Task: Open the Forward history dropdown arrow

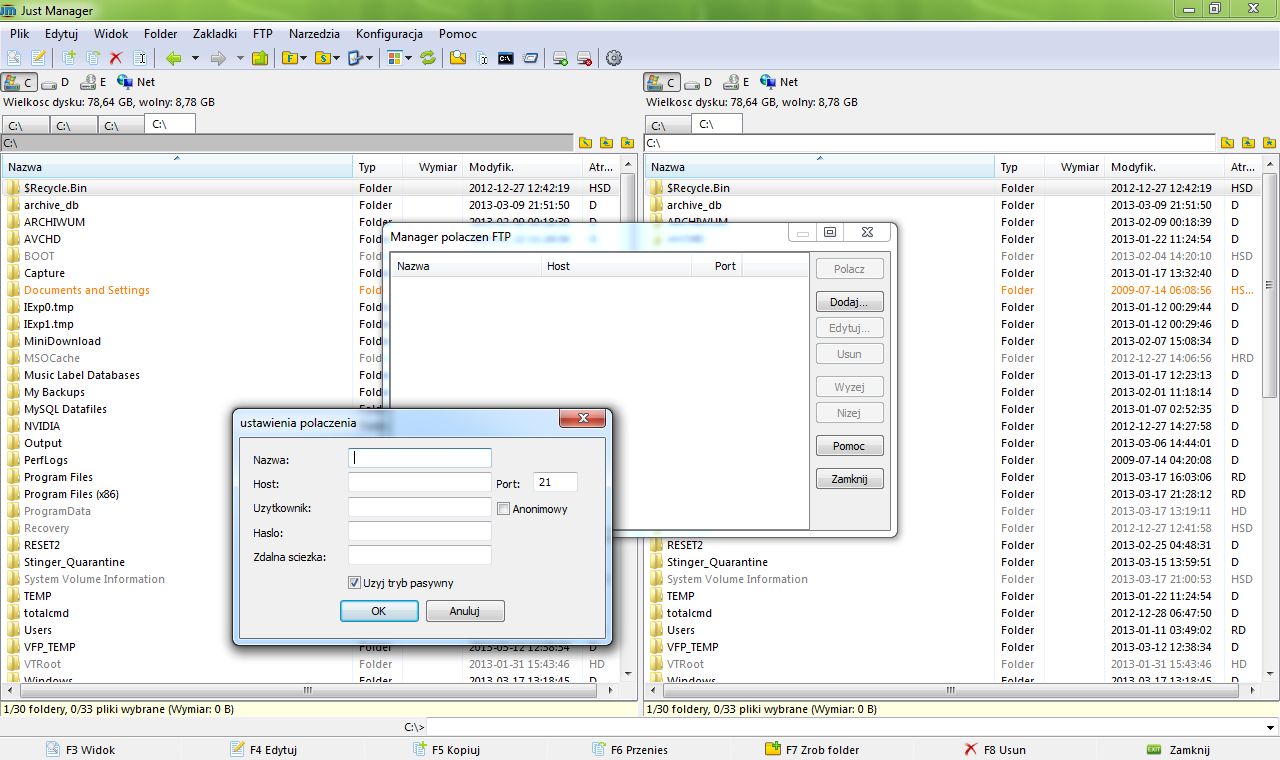Action: pos(240,58)
